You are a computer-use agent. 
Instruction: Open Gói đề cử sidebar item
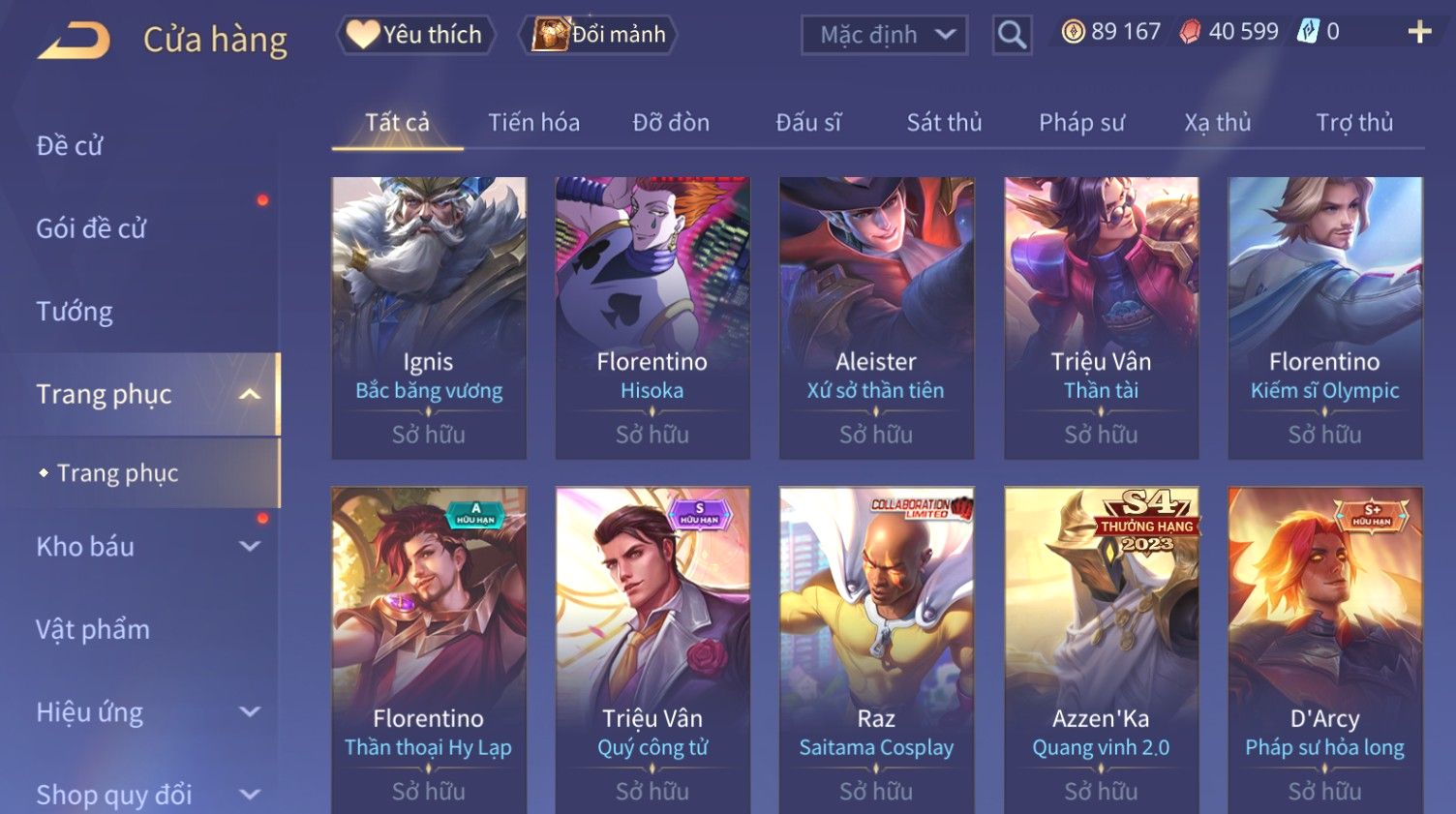coord(91,228)
